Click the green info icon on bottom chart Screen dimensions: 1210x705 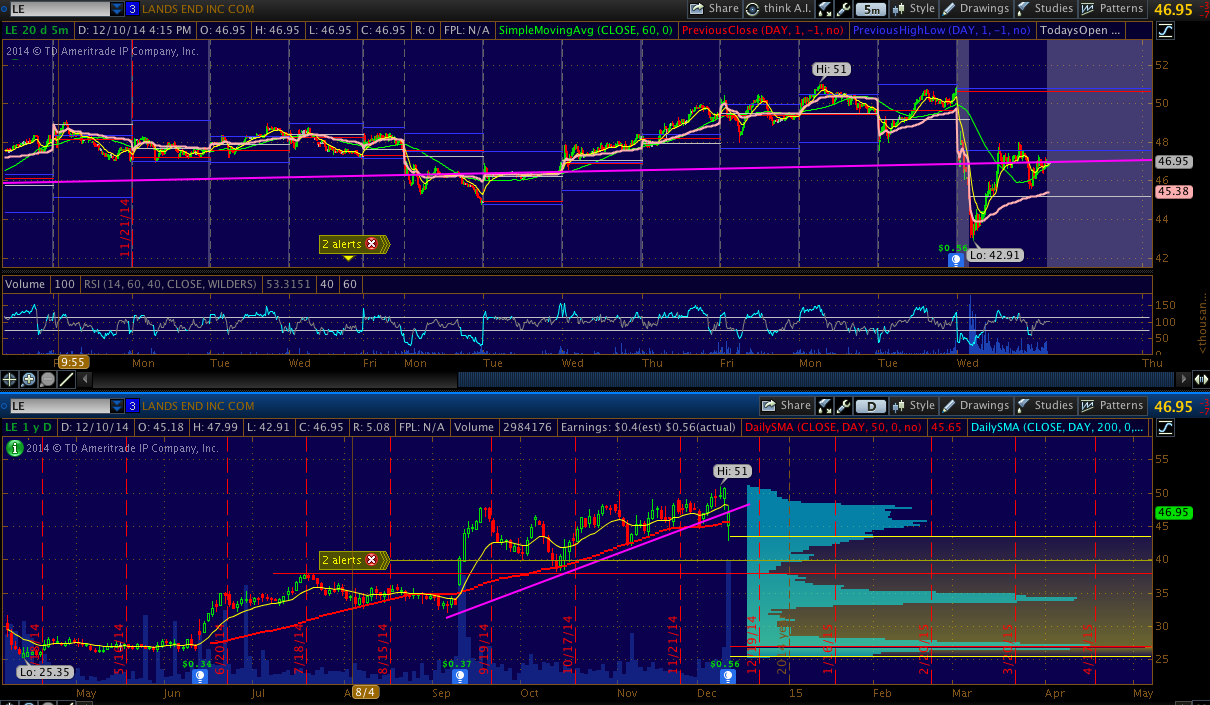pos(13,449)
